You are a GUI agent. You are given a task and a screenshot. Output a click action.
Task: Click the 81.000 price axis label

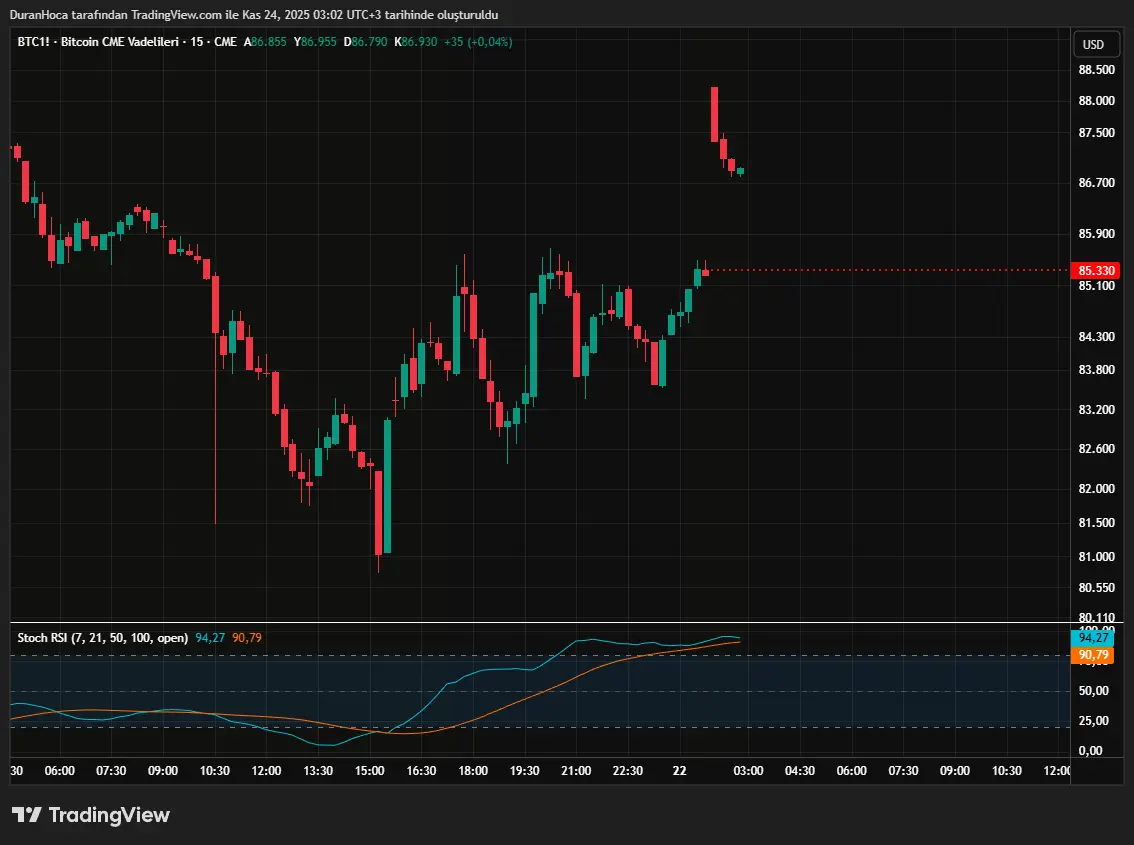1096,556
